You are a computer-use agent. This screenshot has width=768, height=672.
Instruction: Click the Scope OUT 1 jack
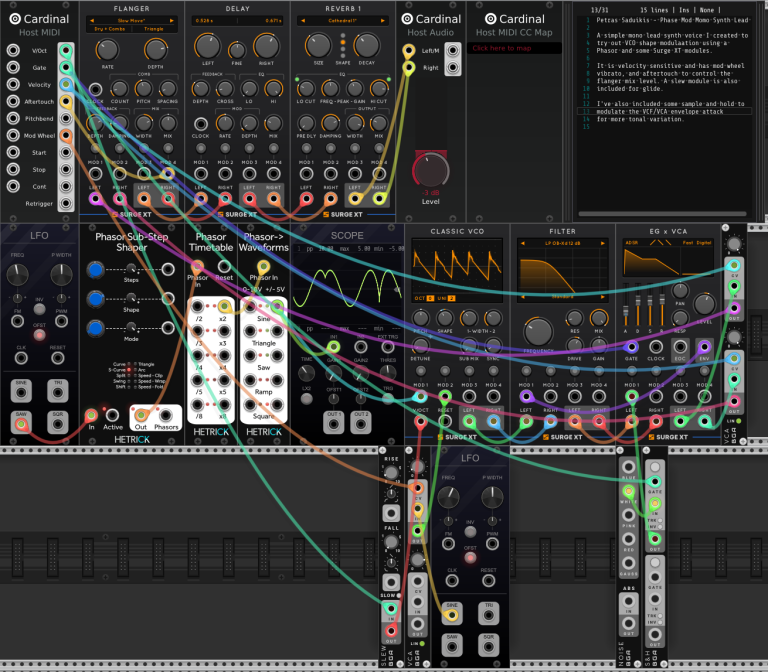pyautogui.click(x=334, y=423)
